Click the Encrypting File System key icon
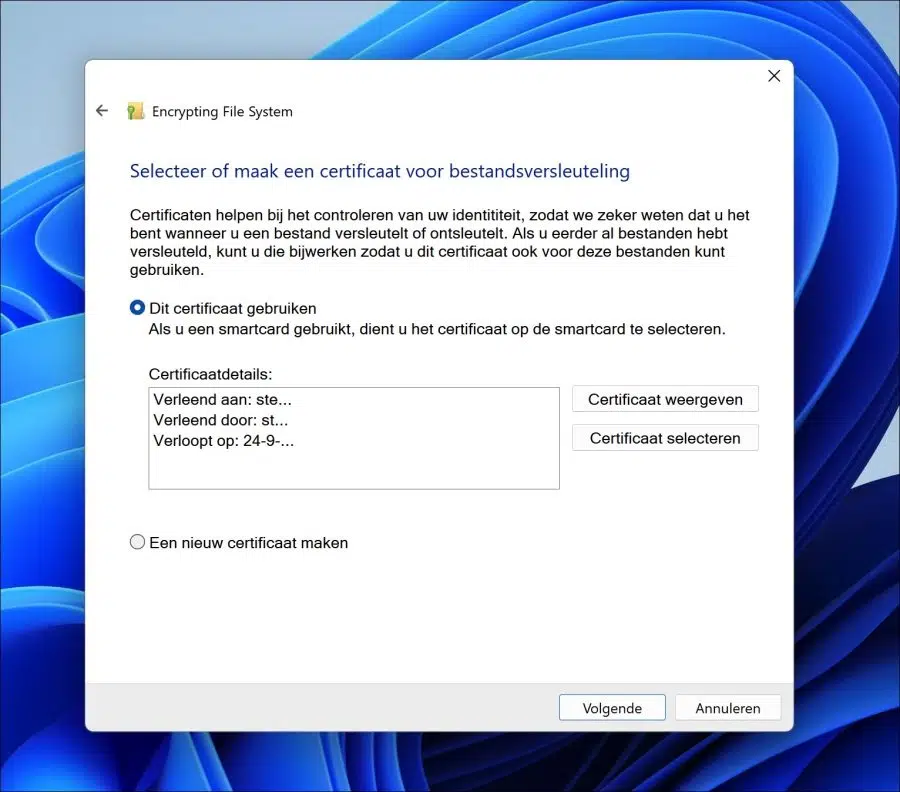 click(x=135, y=111)
